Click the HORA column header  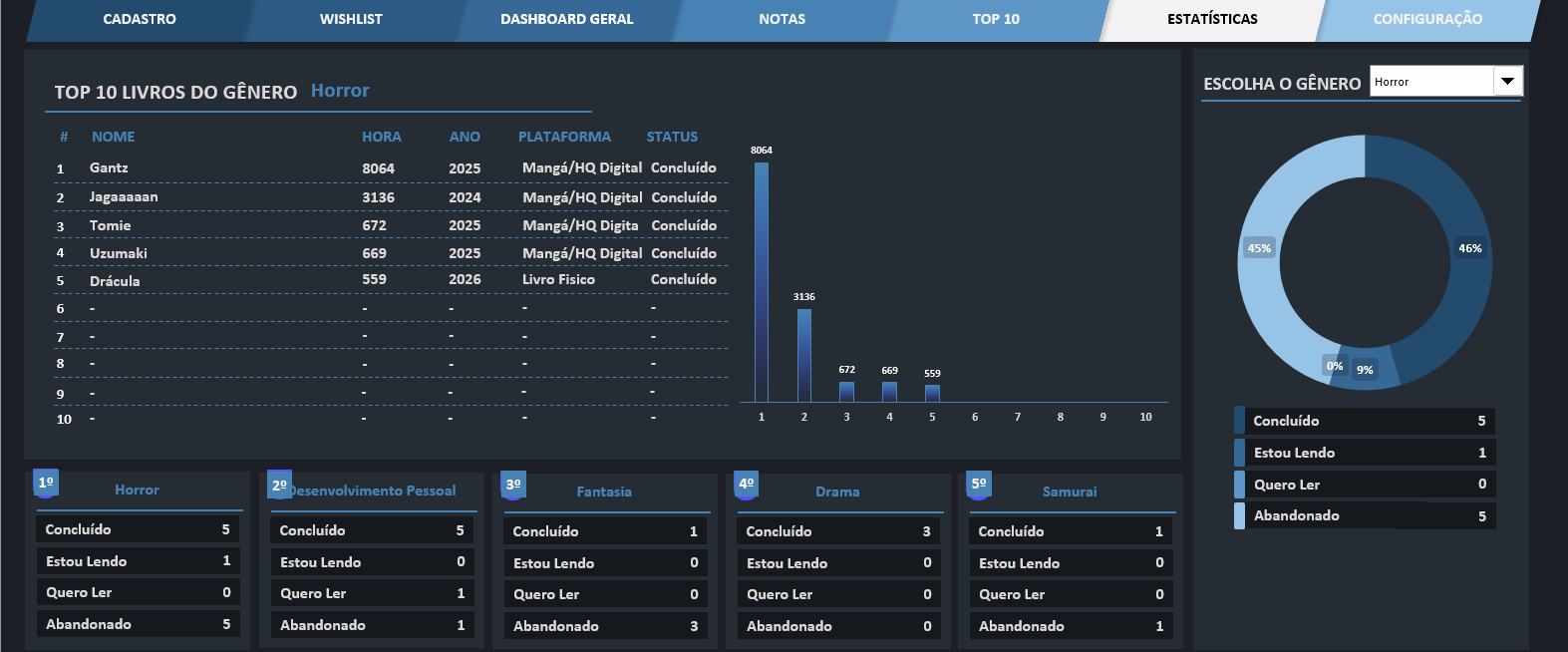(382, 137)
